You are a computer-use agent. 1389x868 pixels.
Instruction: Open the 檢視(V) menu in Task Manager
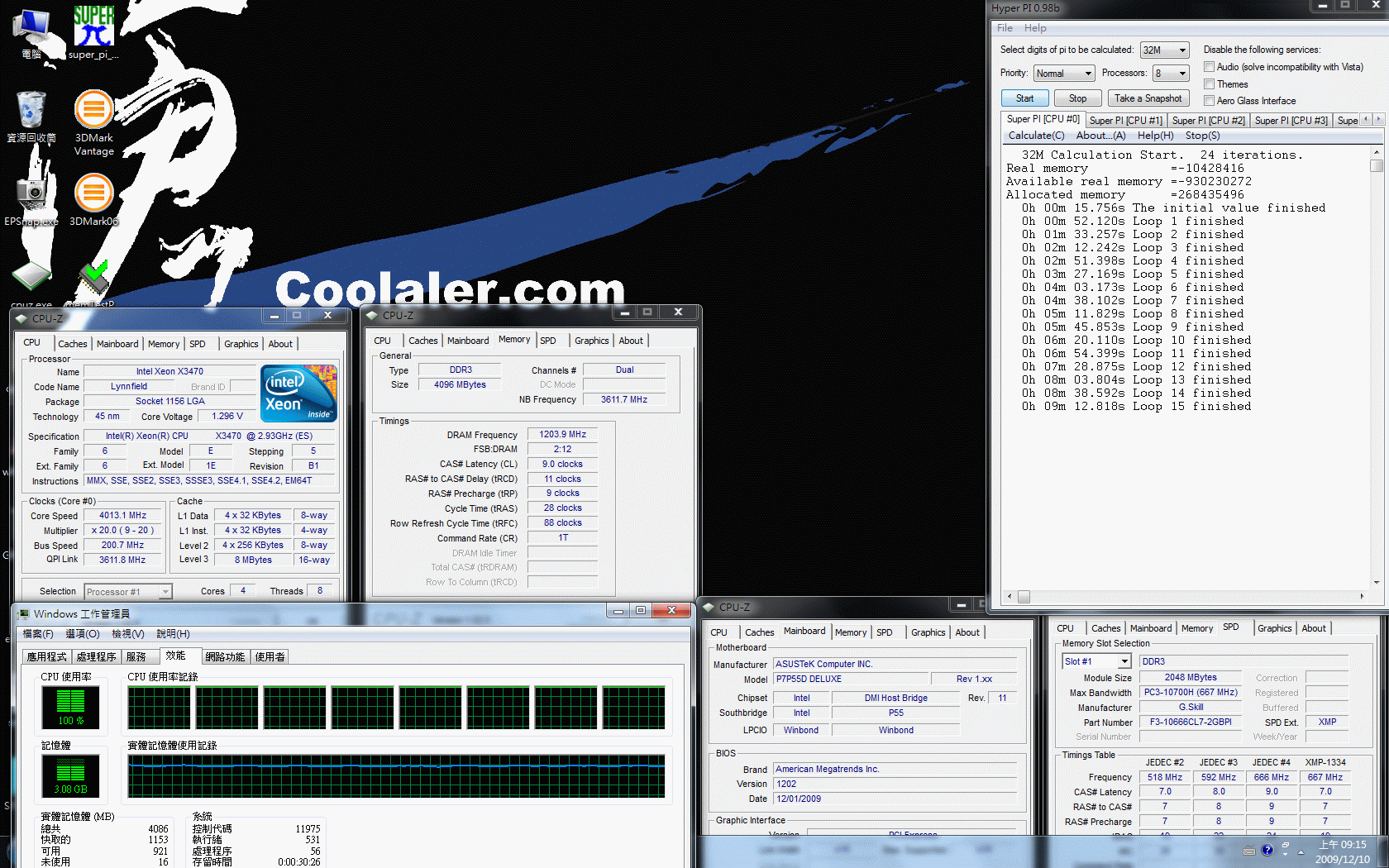tap(128, 634)
